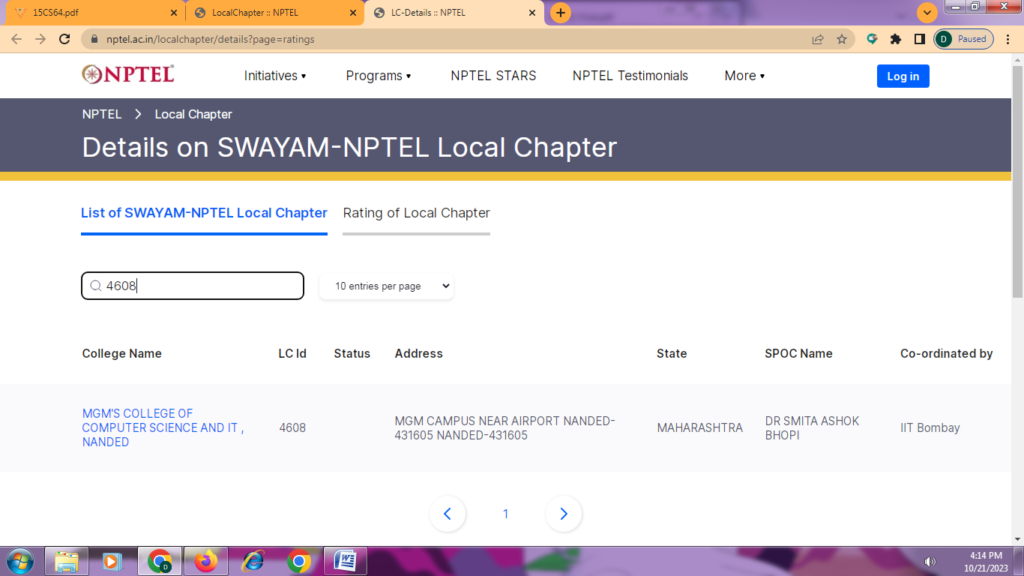This screenshot has height=576, width=1024.
Task: Go to the next results page arrow
Action: pyautogui.click(x=564, y=514)
